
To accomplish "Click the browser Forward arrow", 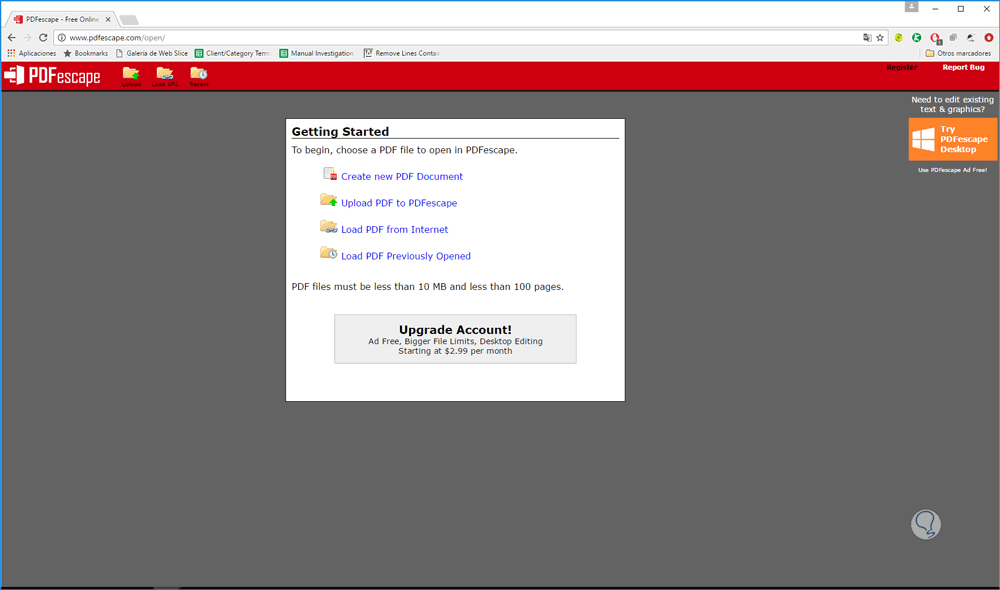I will coord(27,38).
